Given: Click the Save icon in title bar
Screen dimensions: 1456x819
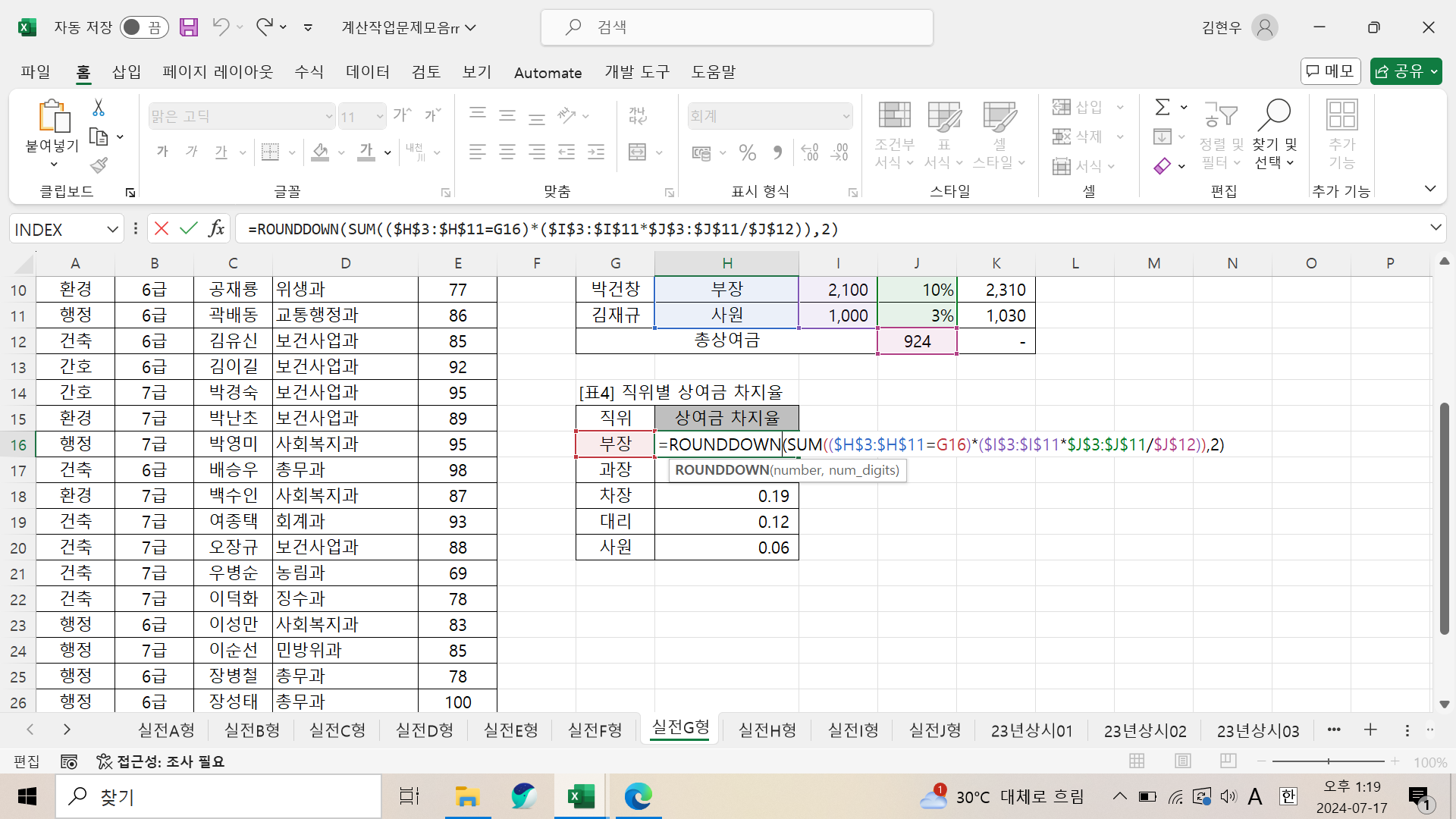Looking at the screenshot, I should tap(188, 28).
